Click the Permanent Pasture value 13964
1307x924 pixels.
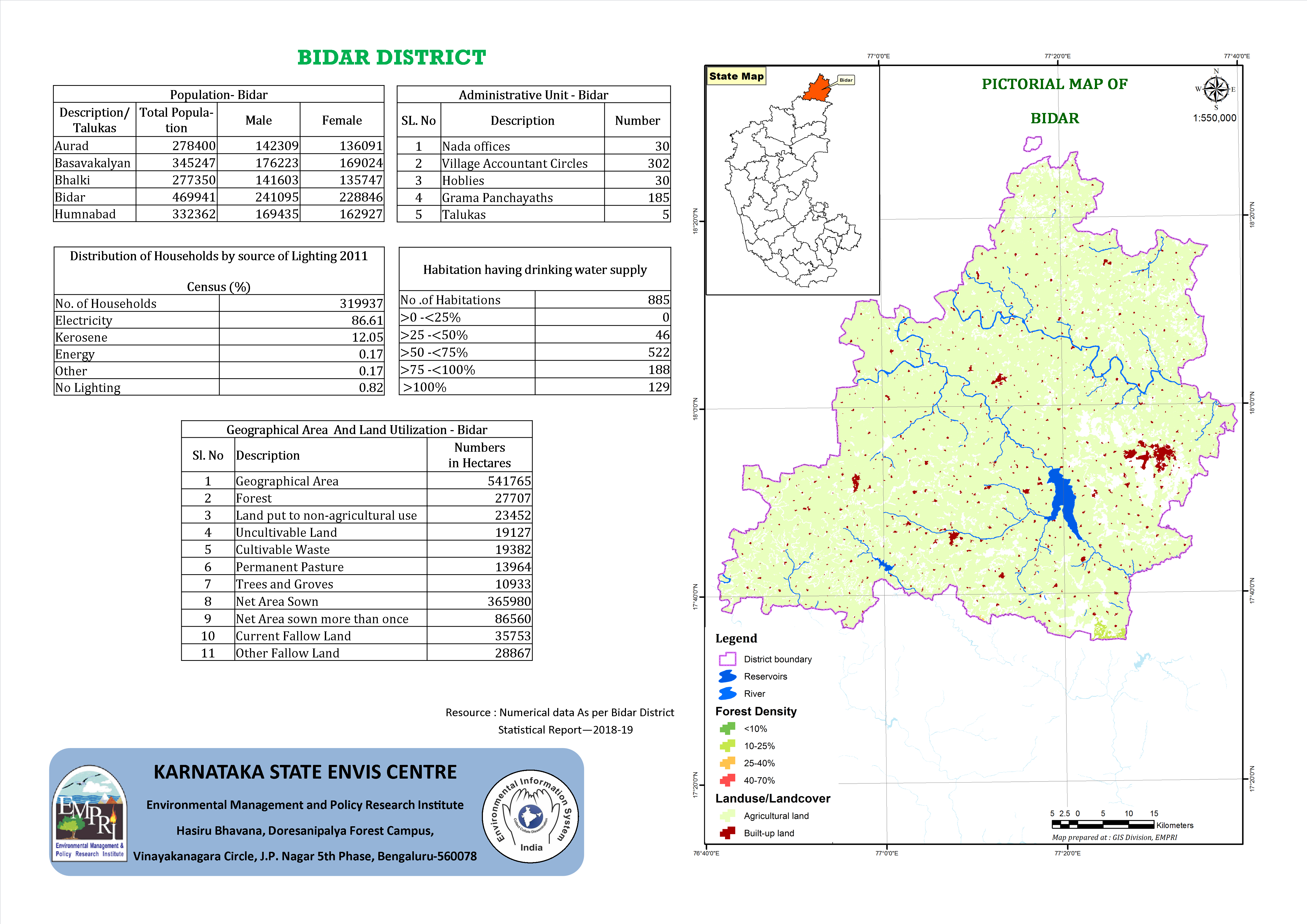coord(513,567)
